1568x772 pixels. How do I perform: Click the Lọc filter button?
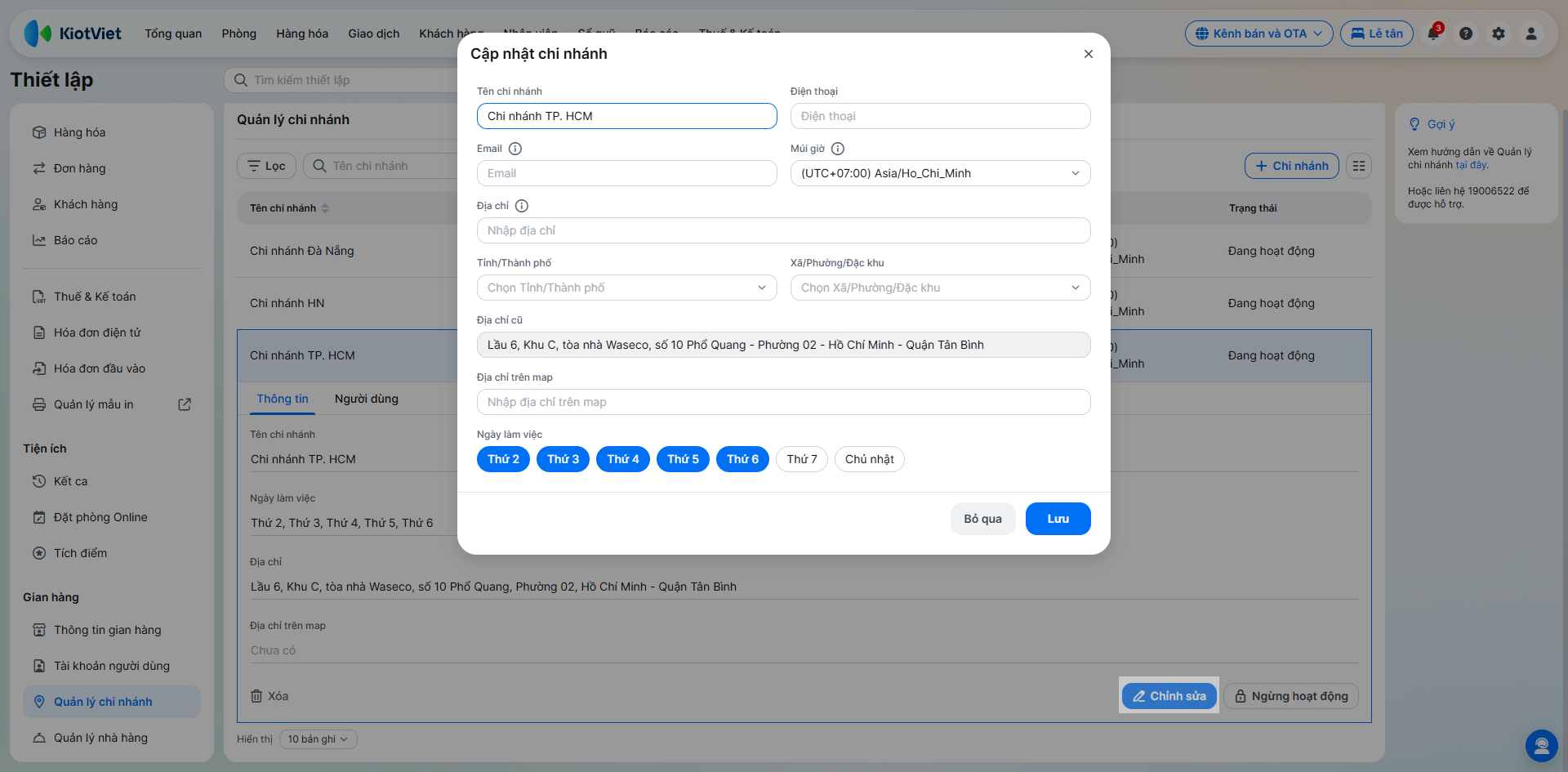[266, 166]
